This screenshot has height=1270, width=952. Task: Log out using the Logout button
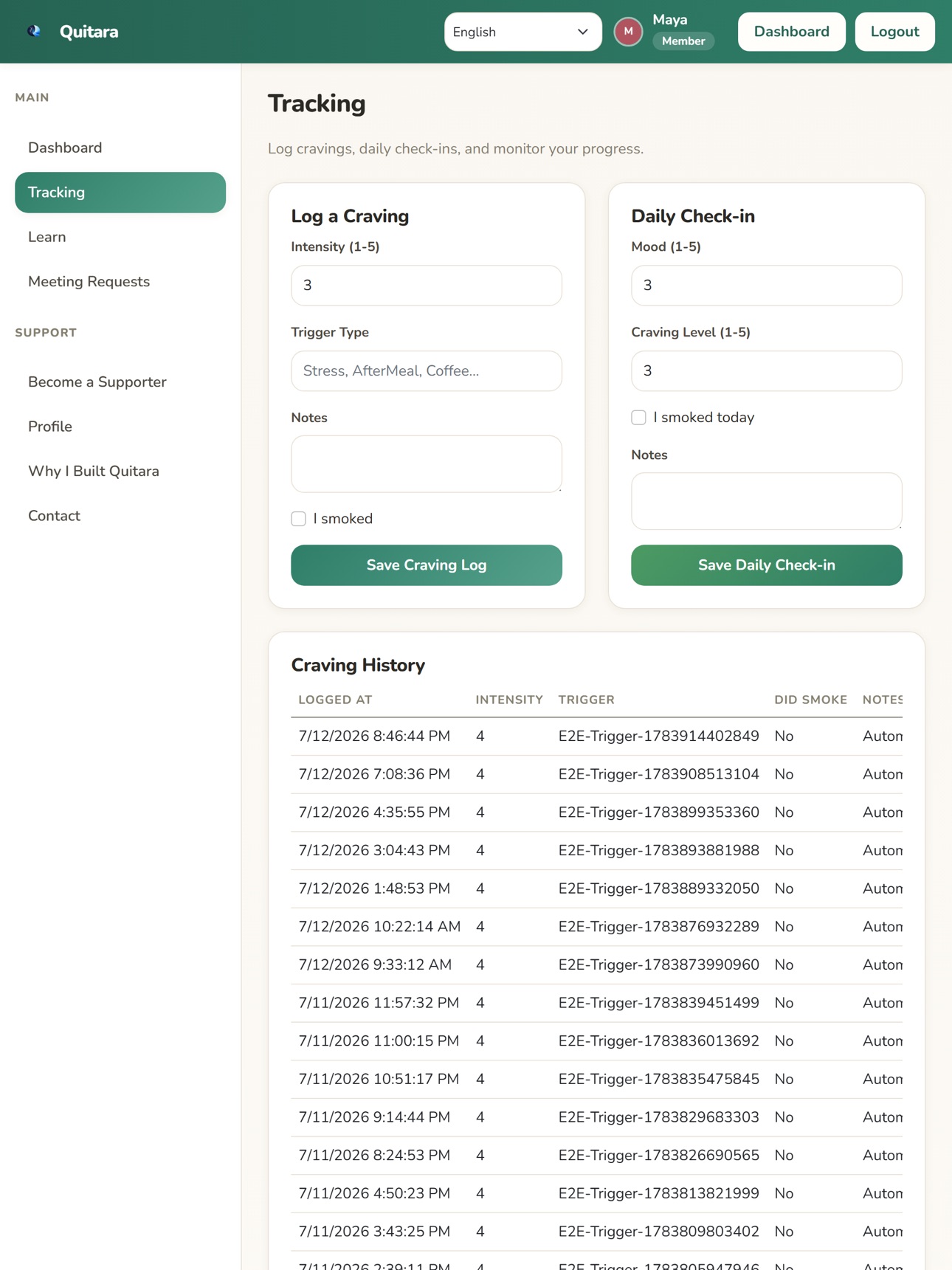click(x=894, y=32)
